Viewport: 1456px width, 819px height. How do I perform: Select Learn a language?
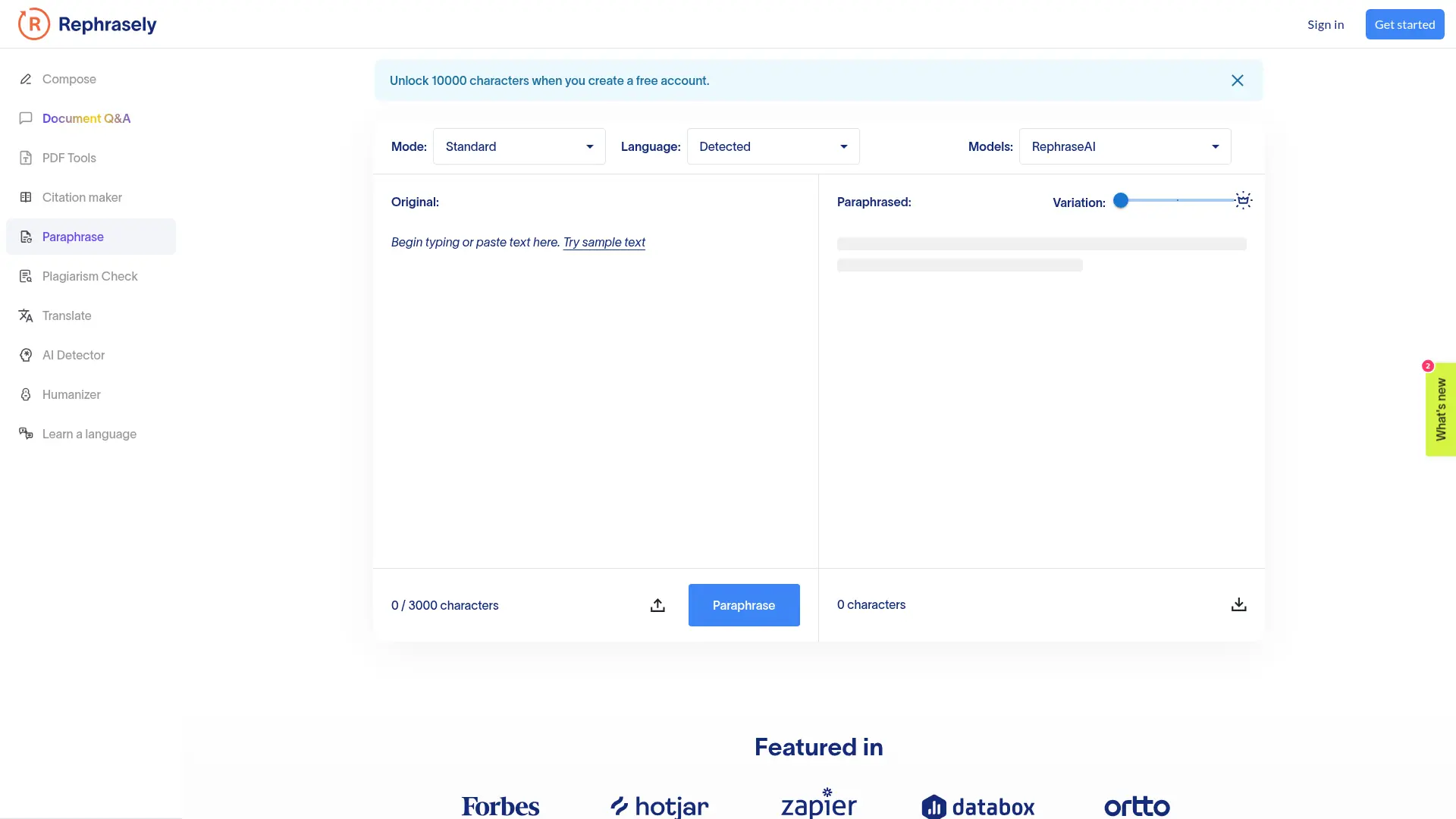click(x=91, y=434)
